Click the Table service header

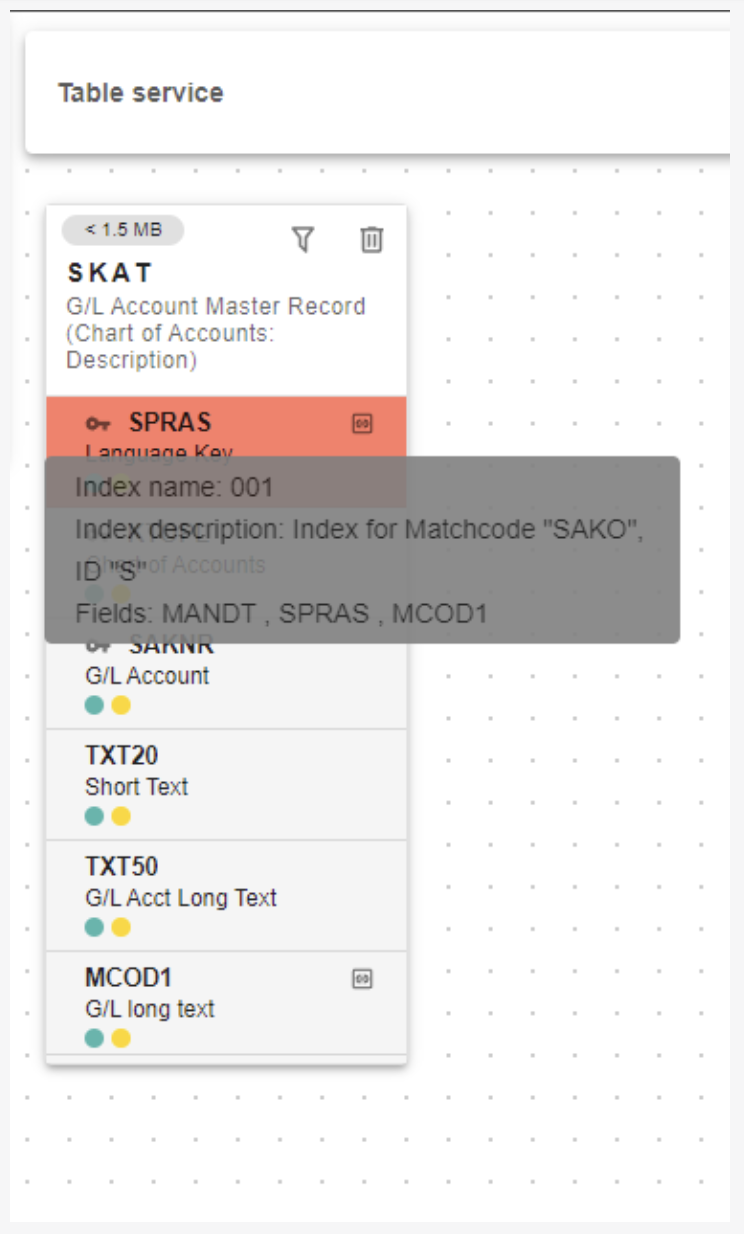141,93
